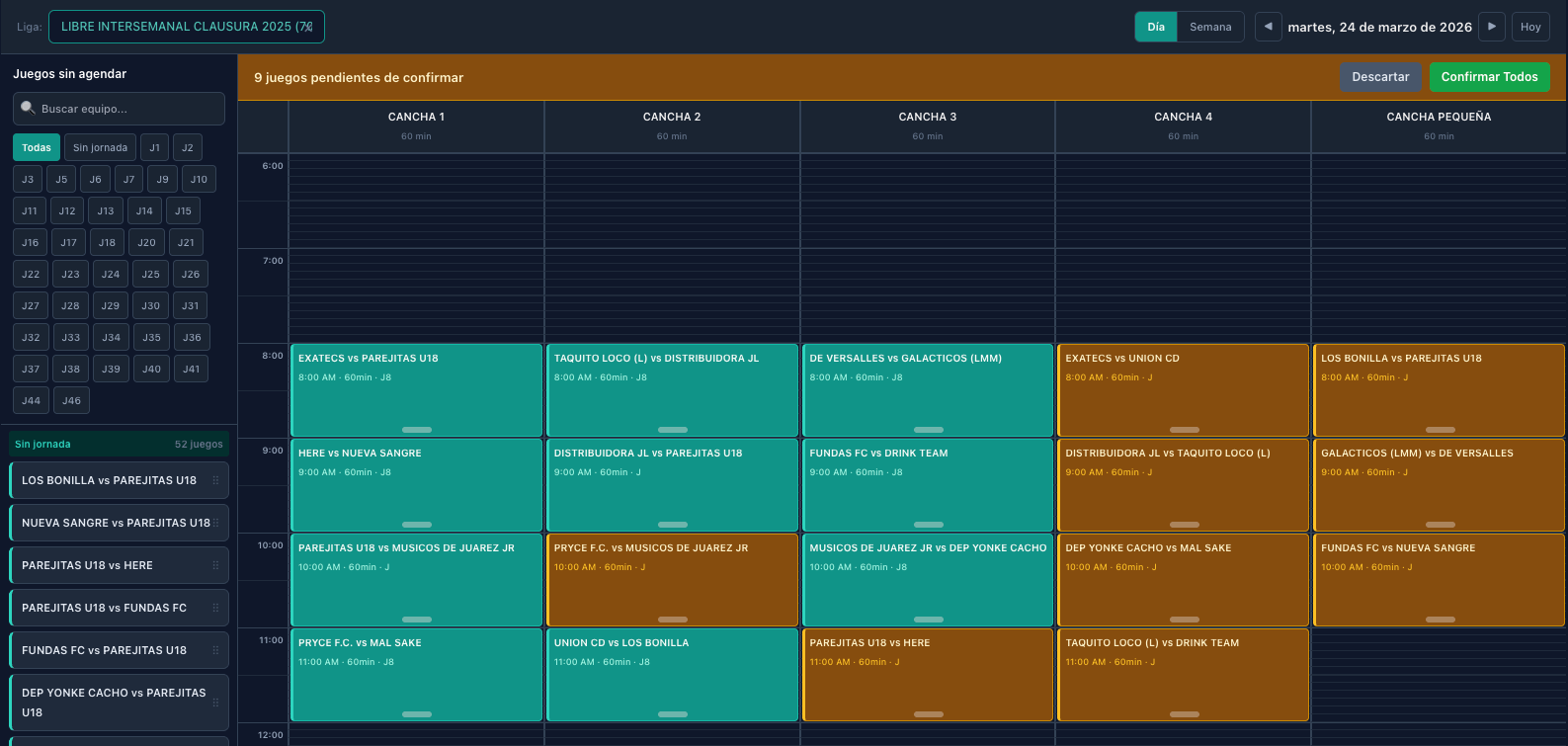Switch to Semana view
Image resolution: width=1568 pixels, height=746 pixels.
click(x=1210, y=27)
